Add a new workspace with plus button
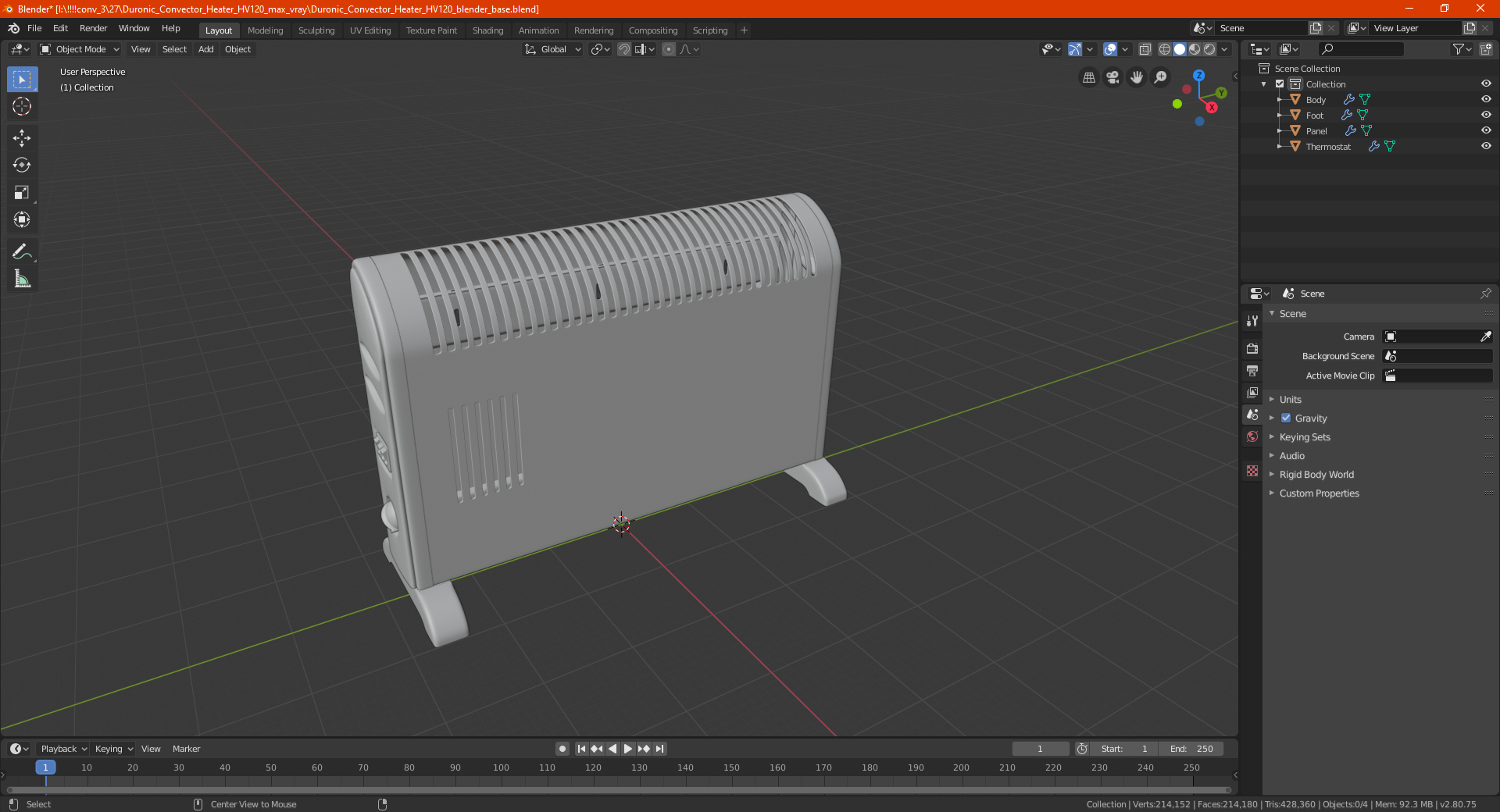Screen dimensions: 1500x812 tap(744, 30)
